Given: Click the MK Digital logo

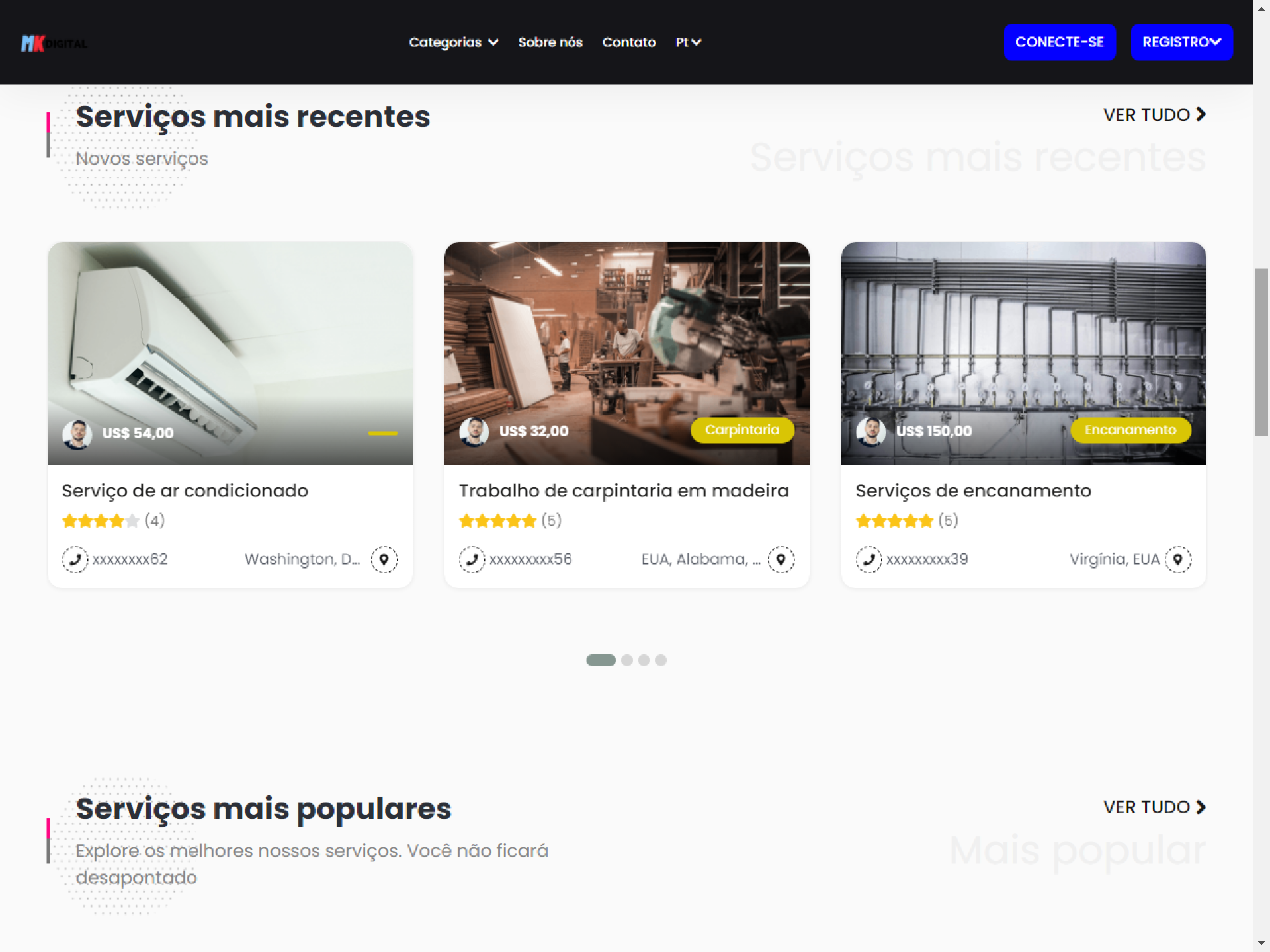Looking at the screenshot, I should pyautogui.click(x=54, y=43).
